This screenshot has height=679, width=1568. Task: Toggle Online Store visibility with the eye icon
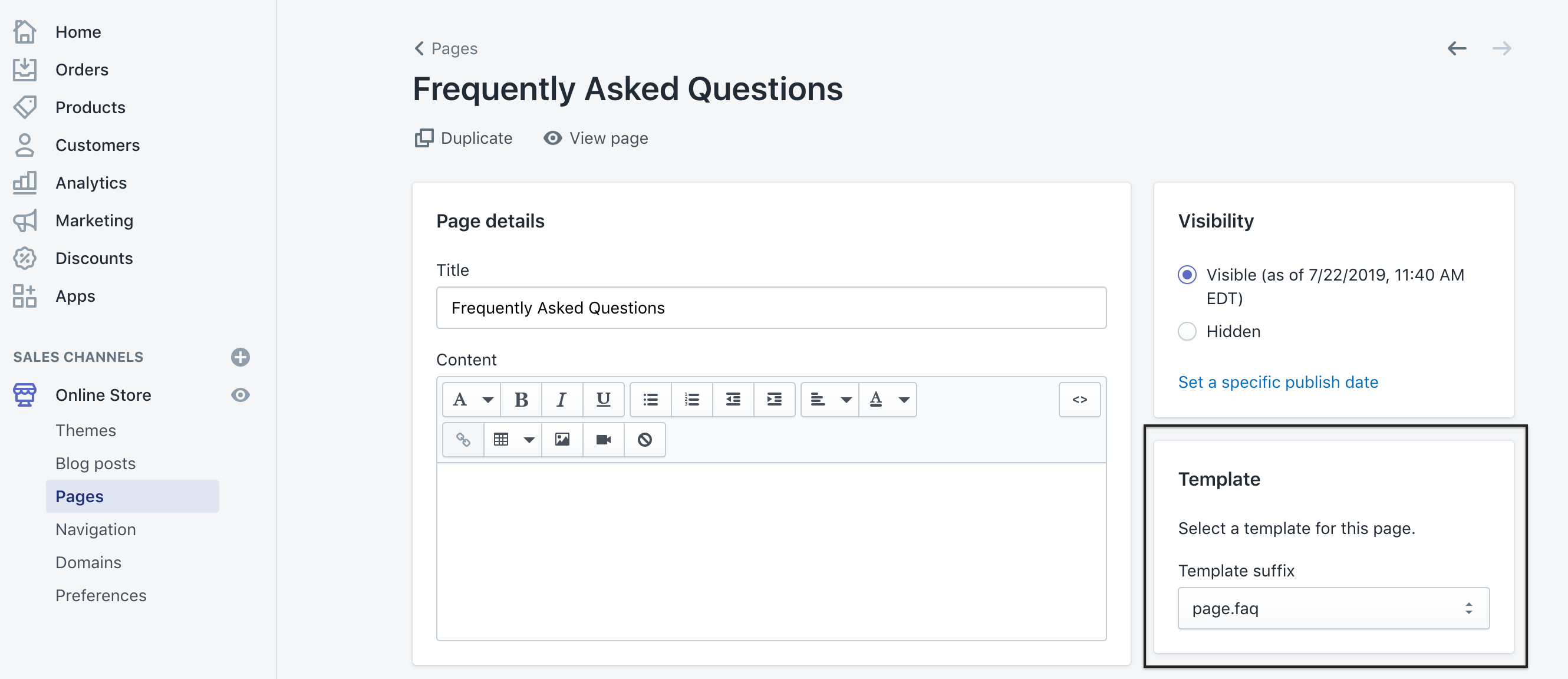point(241,395)
